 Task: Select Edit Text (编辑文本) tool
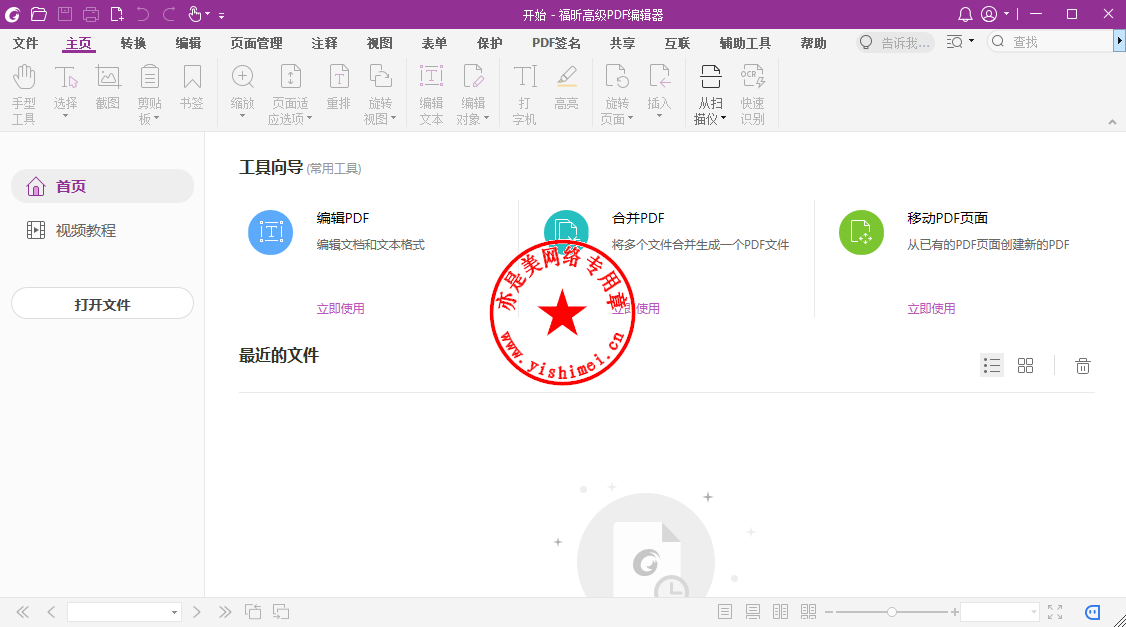tap(431, 94)
